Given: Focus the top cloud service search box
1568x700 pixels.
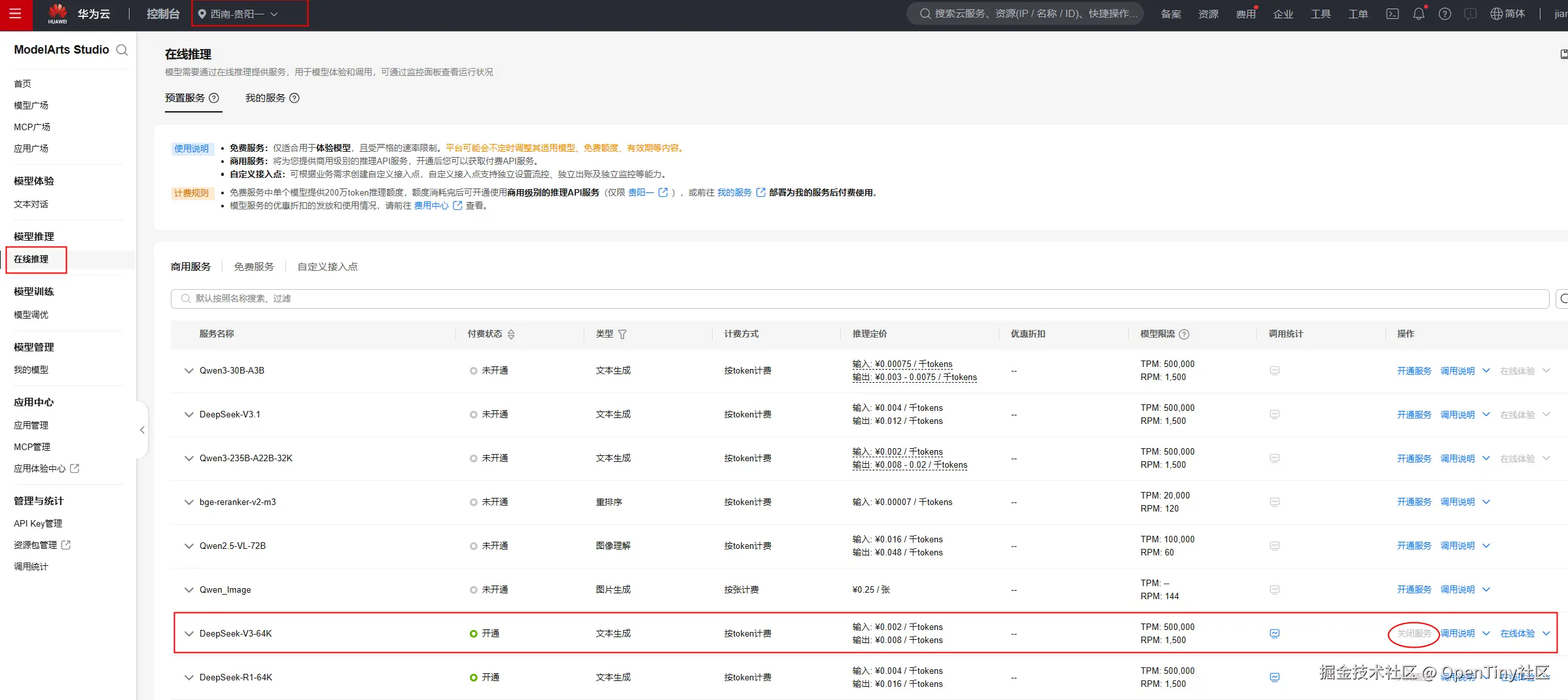Looking at the screenshot, I should click(x=1025, y=14).
